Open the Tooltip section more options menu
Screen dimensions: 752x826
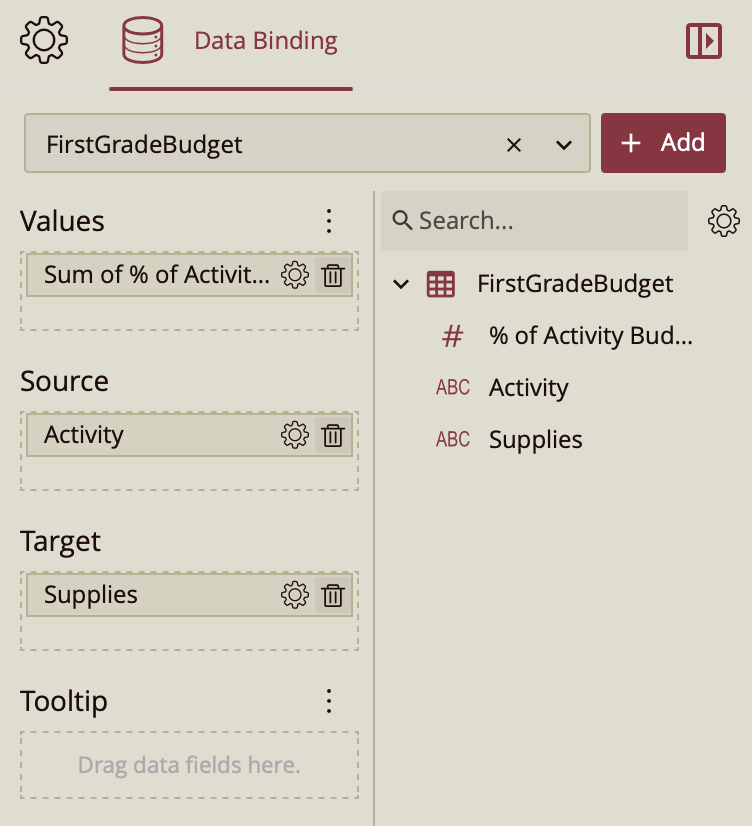(x=329, y=701)
